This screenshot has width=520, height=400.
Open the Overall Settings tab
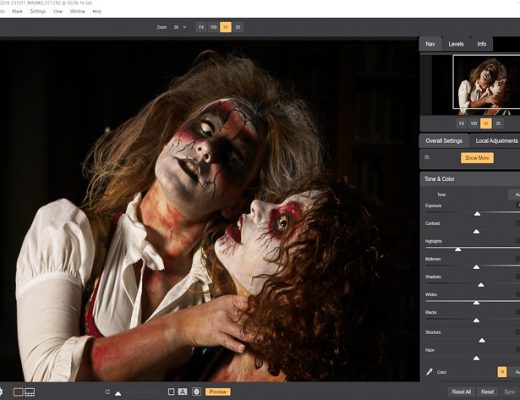[444, 141]
